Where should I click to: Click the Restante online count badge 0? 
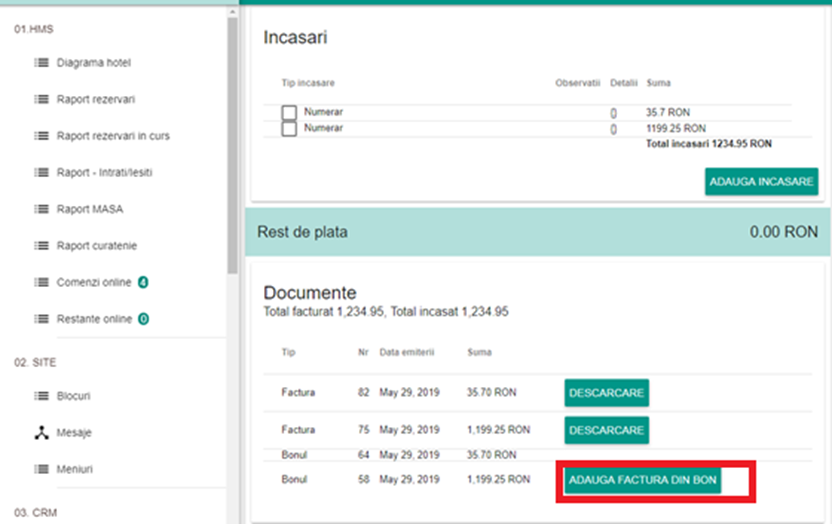pos(143,319)
